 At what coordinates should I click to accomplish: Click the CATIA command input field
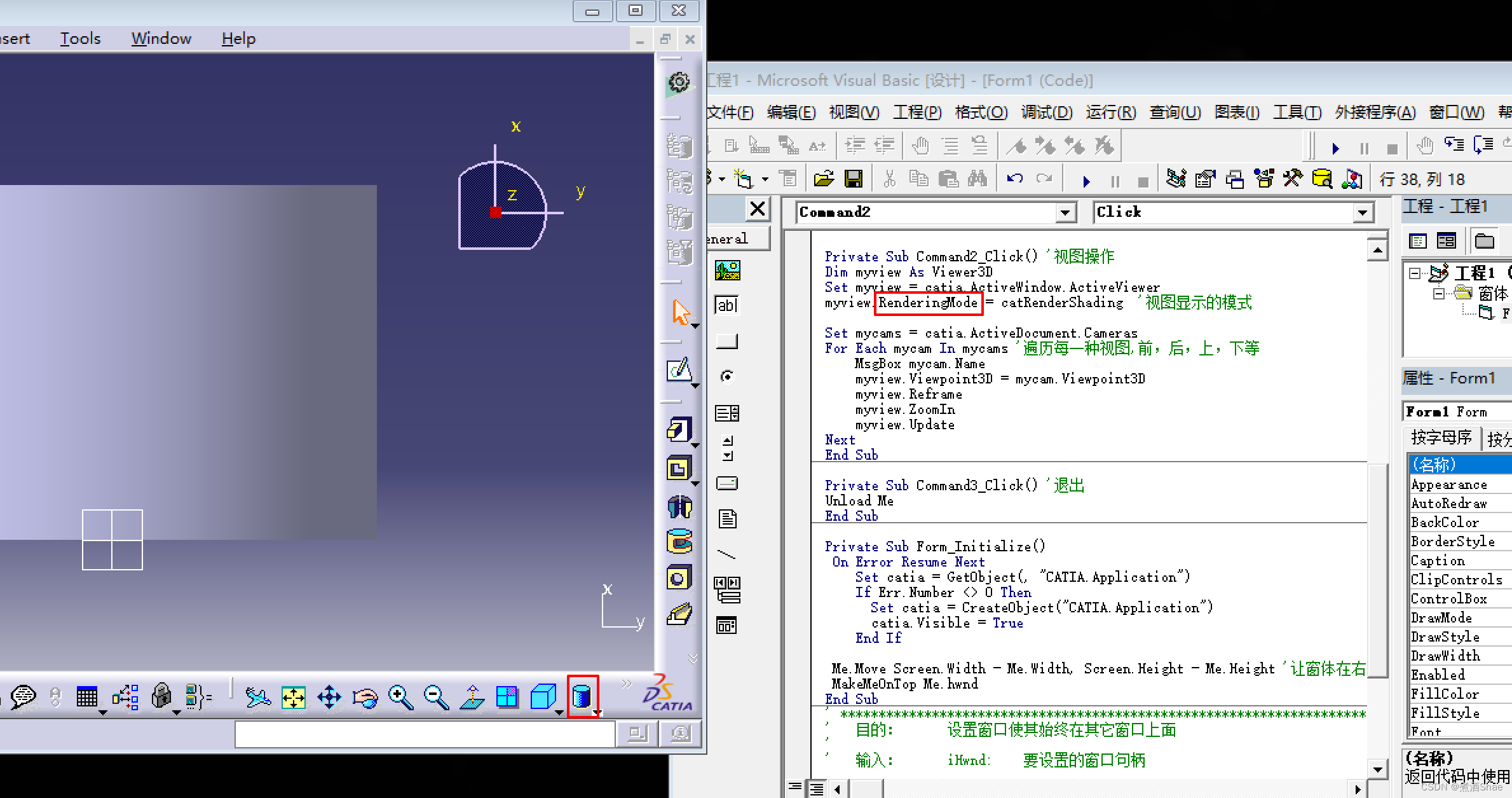click(x=425, y=734)
